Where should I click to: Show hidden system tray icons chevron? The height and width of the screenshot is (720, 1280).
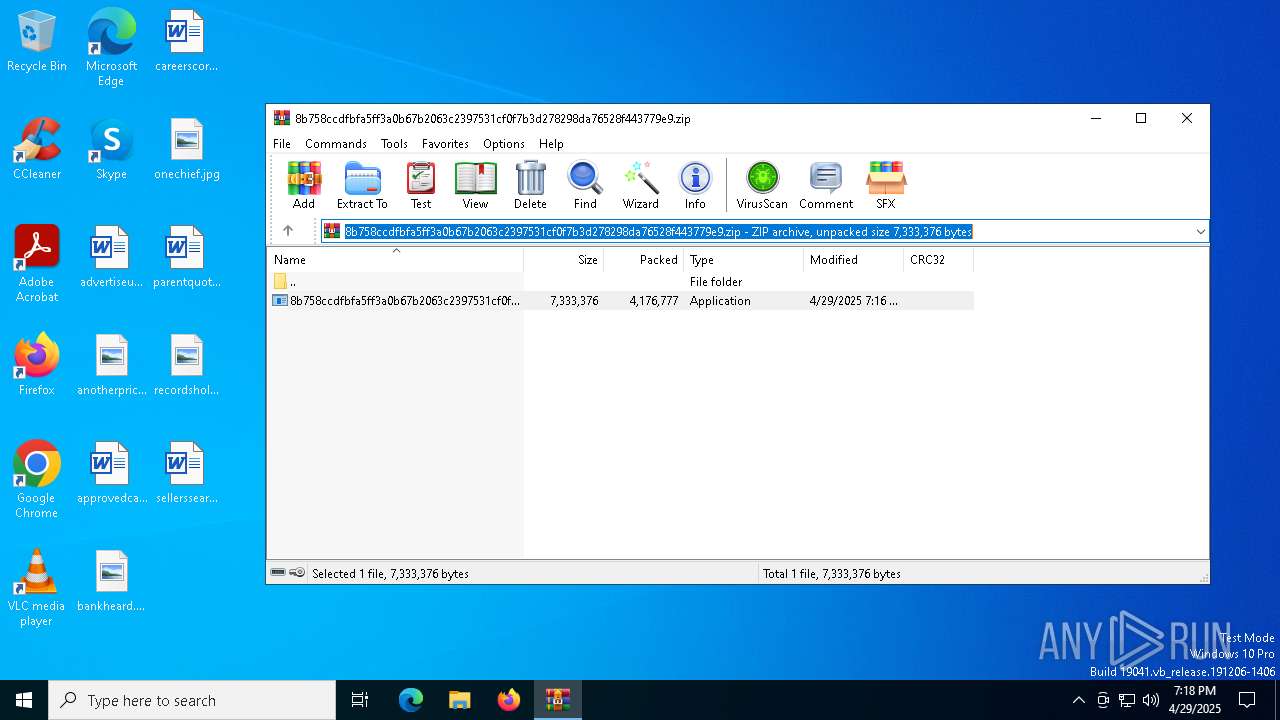point(1078,700)
